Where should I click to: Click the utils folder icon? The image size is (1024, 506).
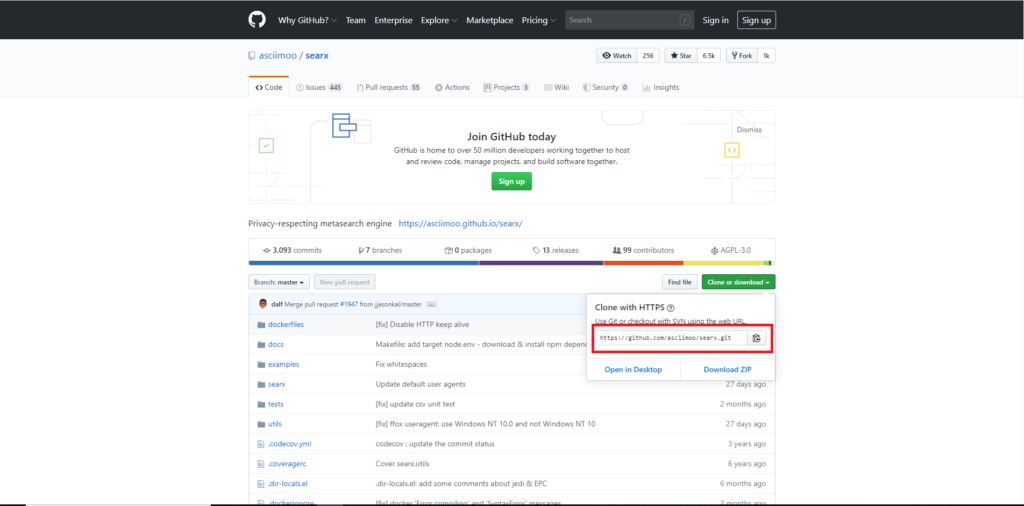tap(261, 424)
